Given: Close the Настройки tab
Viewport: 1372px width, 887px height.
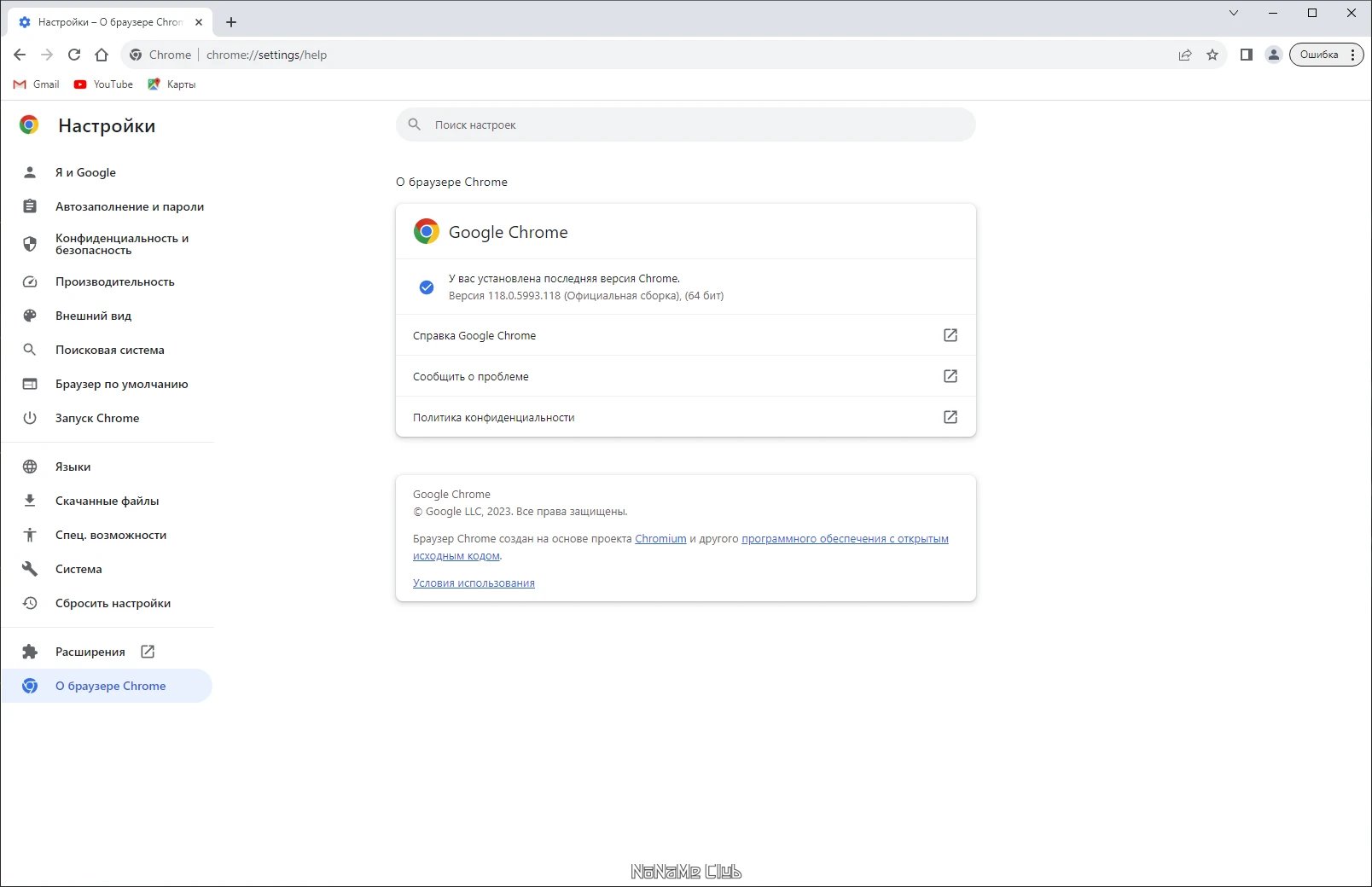Looking at the screenshot, I should [199, 22].
